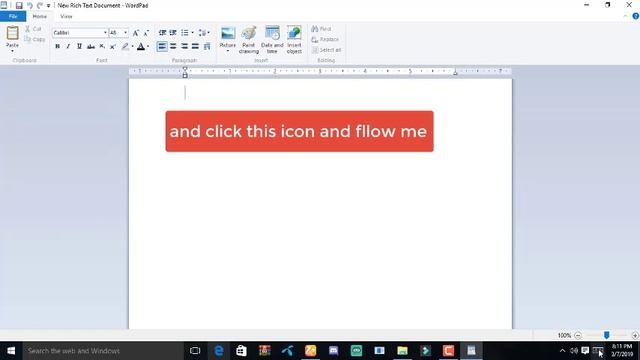The height and width of the screenshot is (360, 640).
Task: Click the Undo icon in quick access toolbar
Action: click(x=29, y=5)
